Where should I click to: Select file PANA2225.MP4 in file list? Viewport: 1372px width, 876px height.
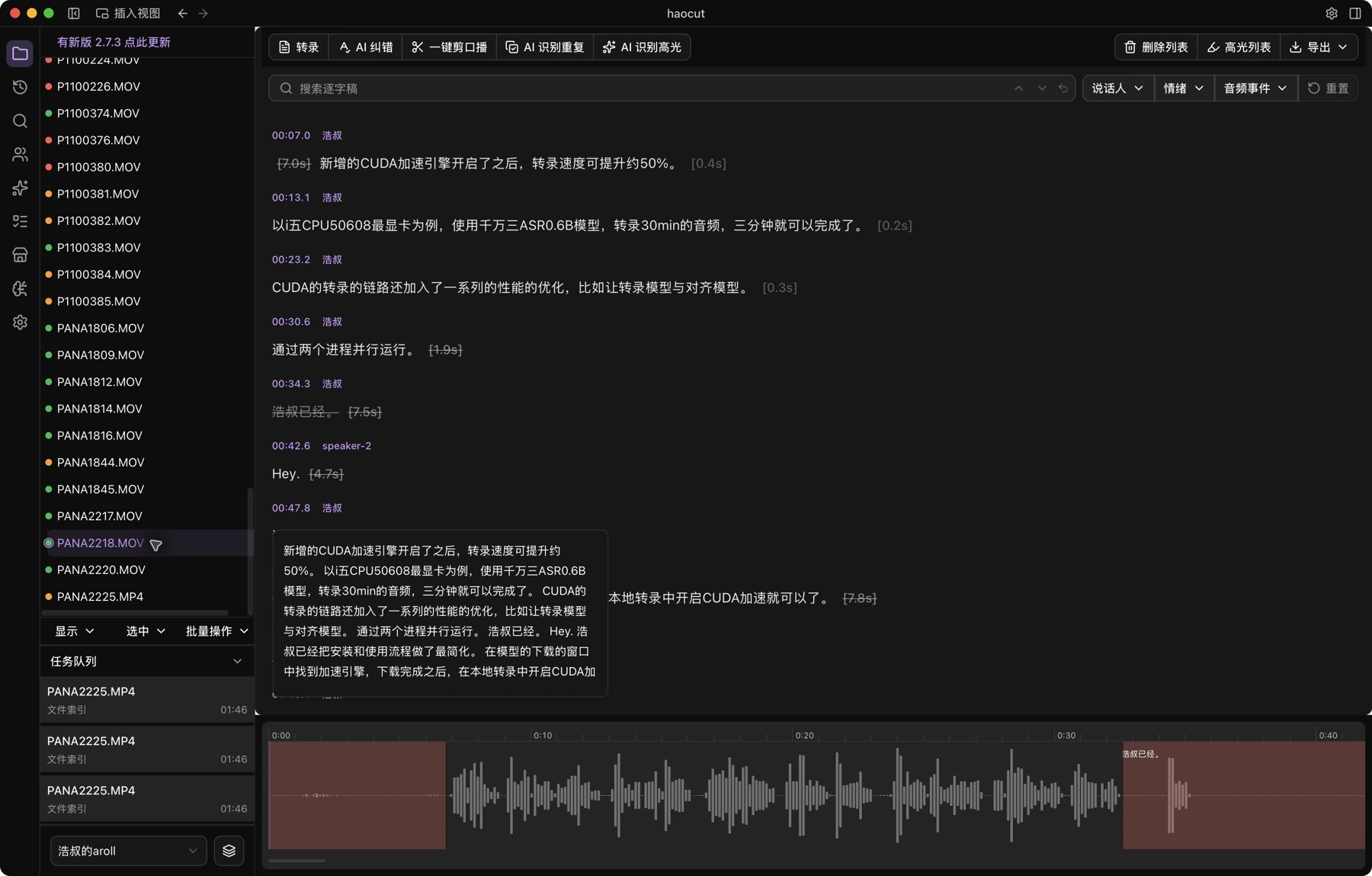point(100,596)
